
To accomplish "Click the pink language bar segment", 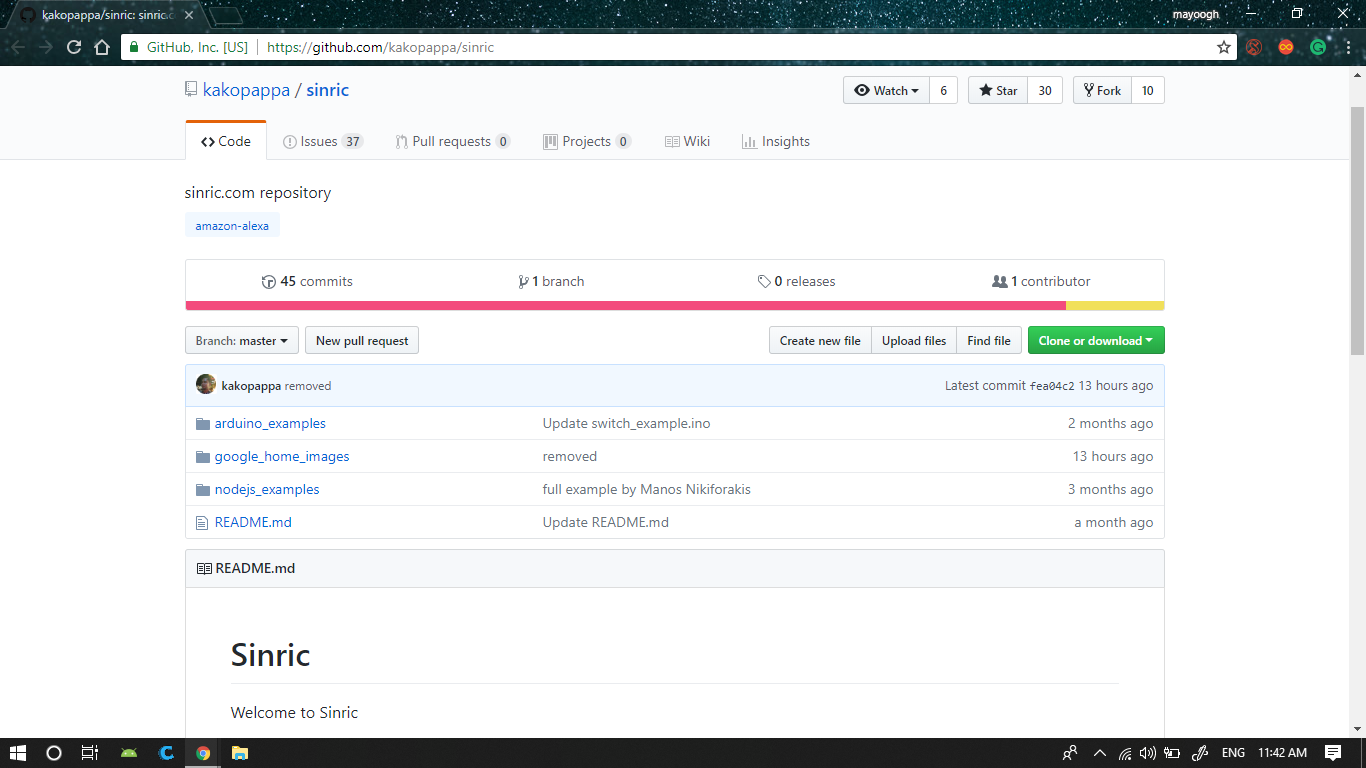I will coord(626,306).
